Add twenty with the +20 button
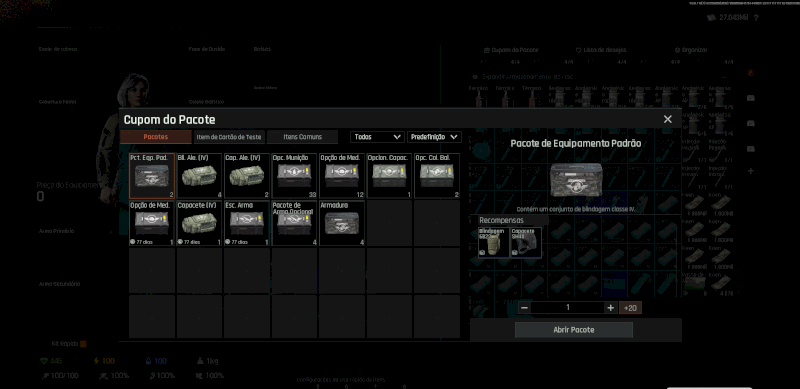 [630, 308]
